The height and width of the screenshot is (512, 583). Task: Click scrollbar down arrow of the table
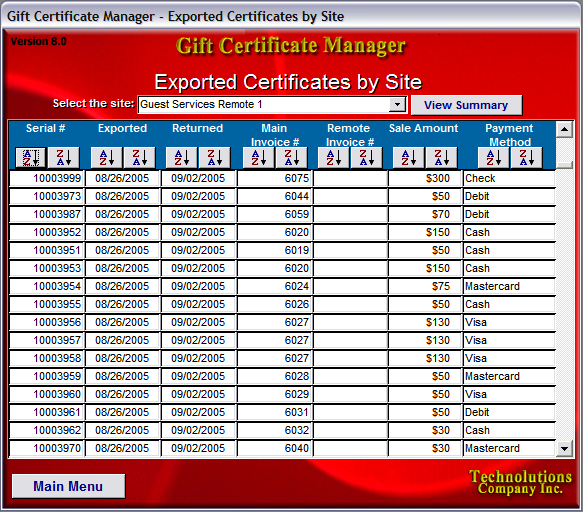coord(564,448)
